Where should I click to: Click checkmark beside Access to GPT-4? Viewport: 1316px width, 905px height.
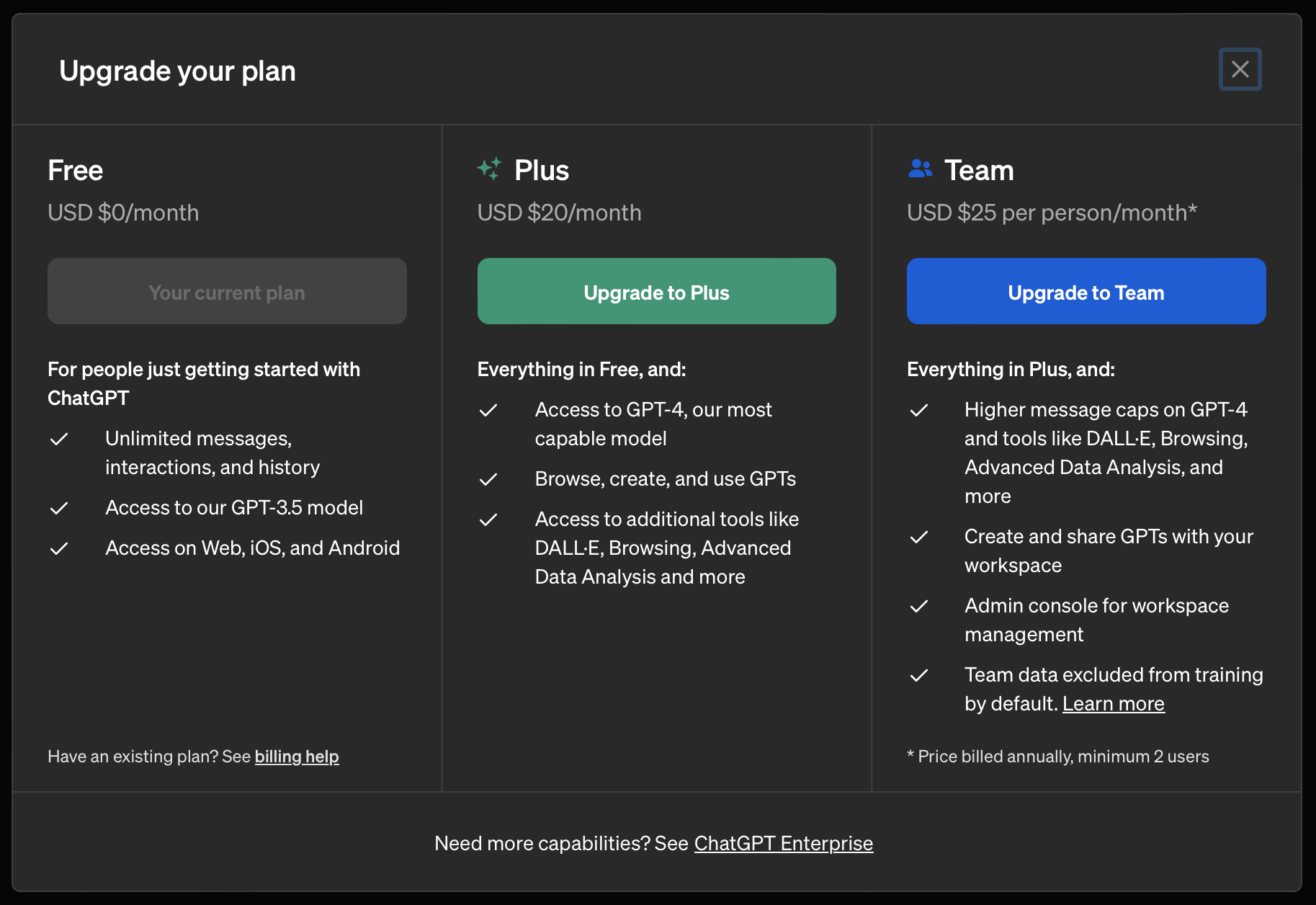[x=488, y=410]
